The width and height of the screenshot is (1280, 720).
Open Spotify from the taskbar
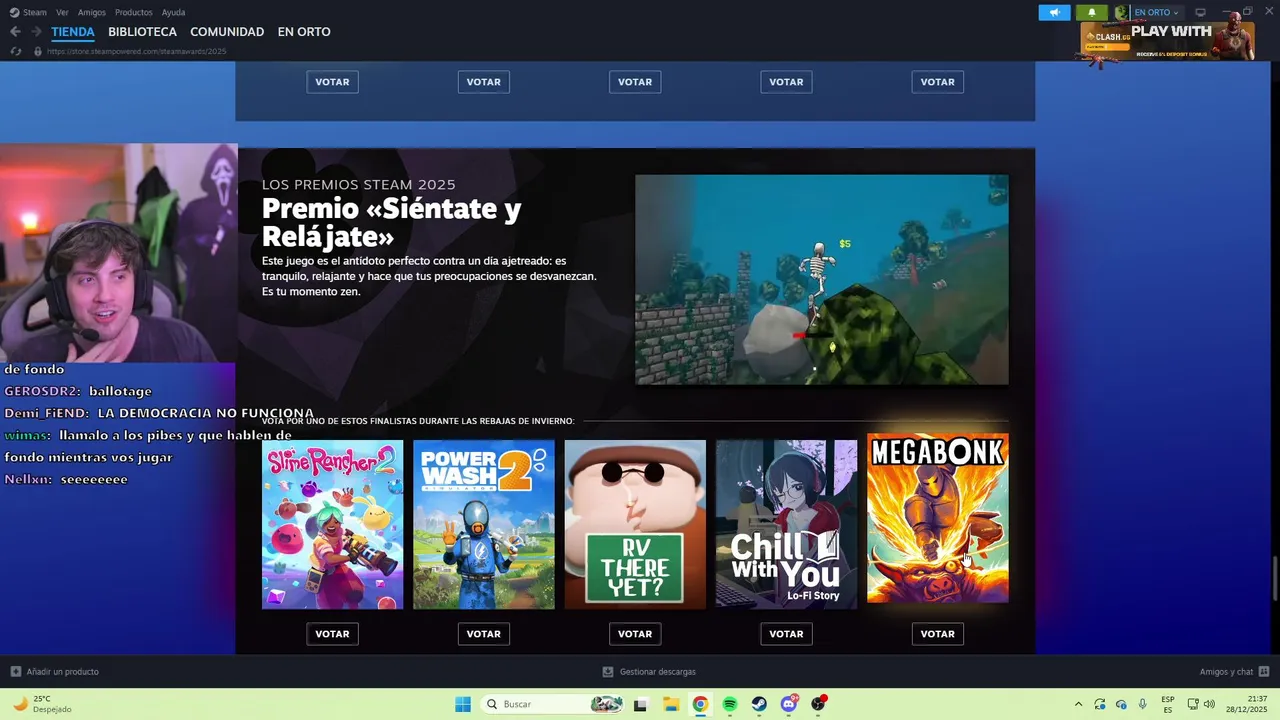[x=730, y=704]
